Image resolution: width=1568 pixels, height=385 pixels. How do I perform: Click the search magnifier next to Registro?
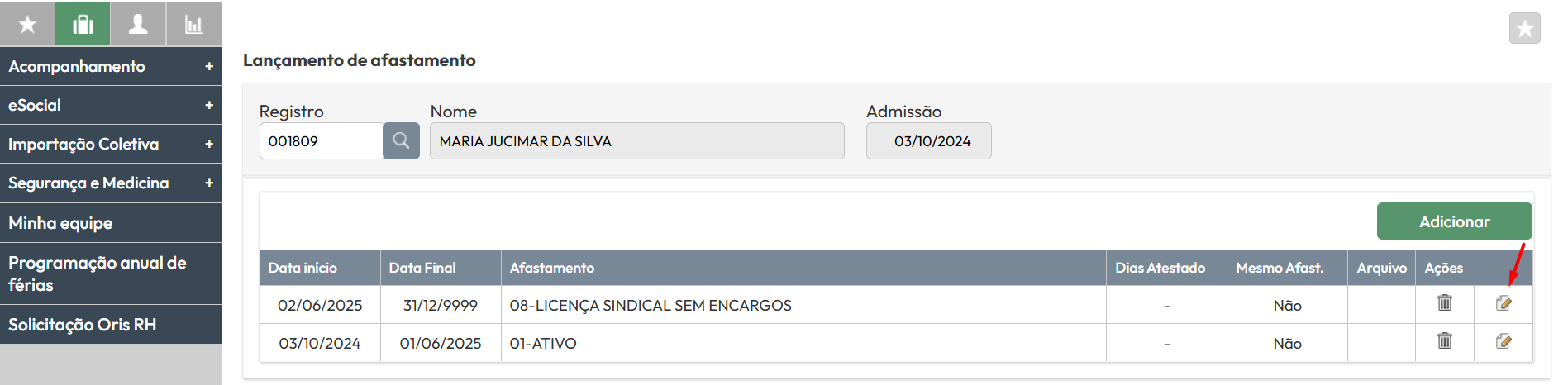pos(401,141)
